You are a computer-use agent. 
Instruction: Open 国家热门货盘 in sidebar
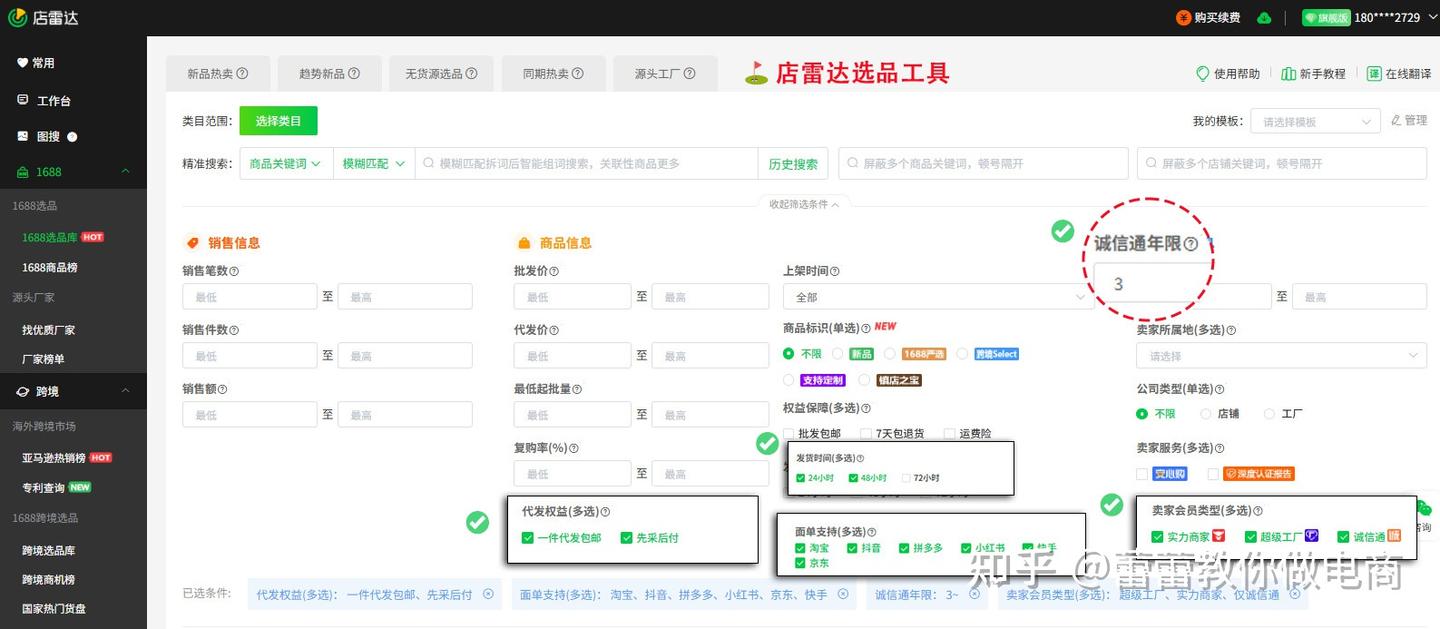54,609
